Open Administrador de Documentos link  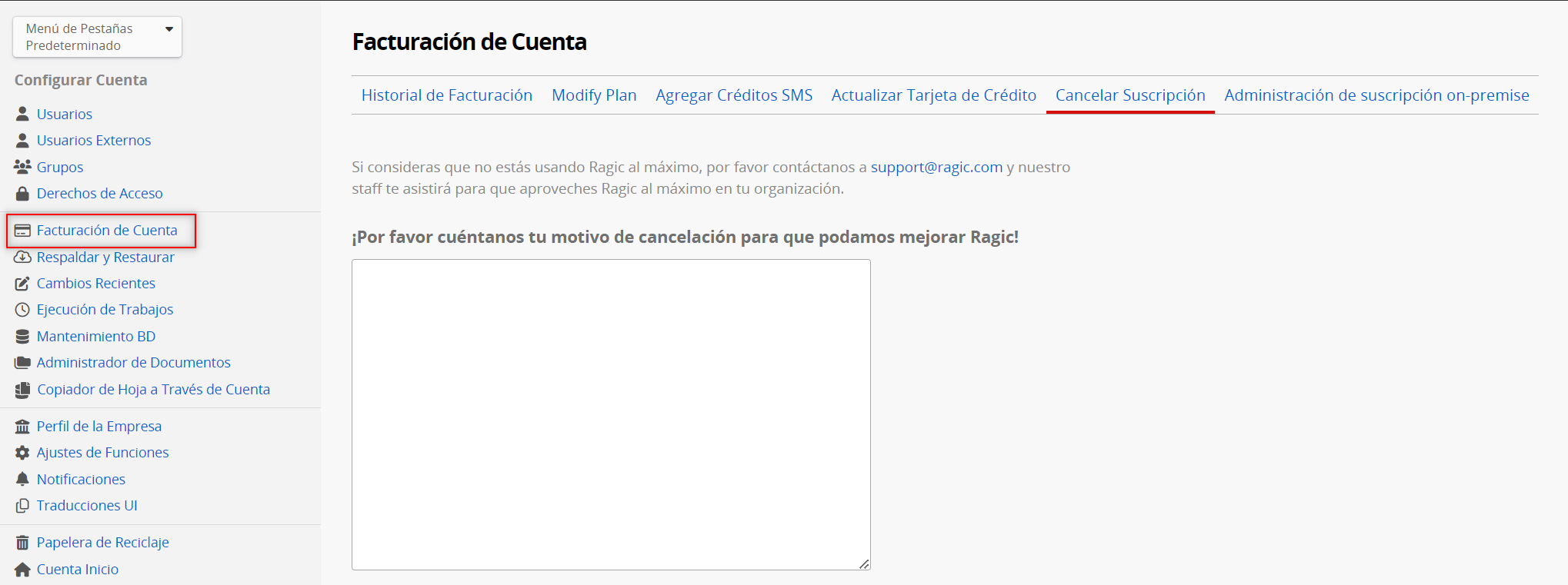[x=133, y=363]
